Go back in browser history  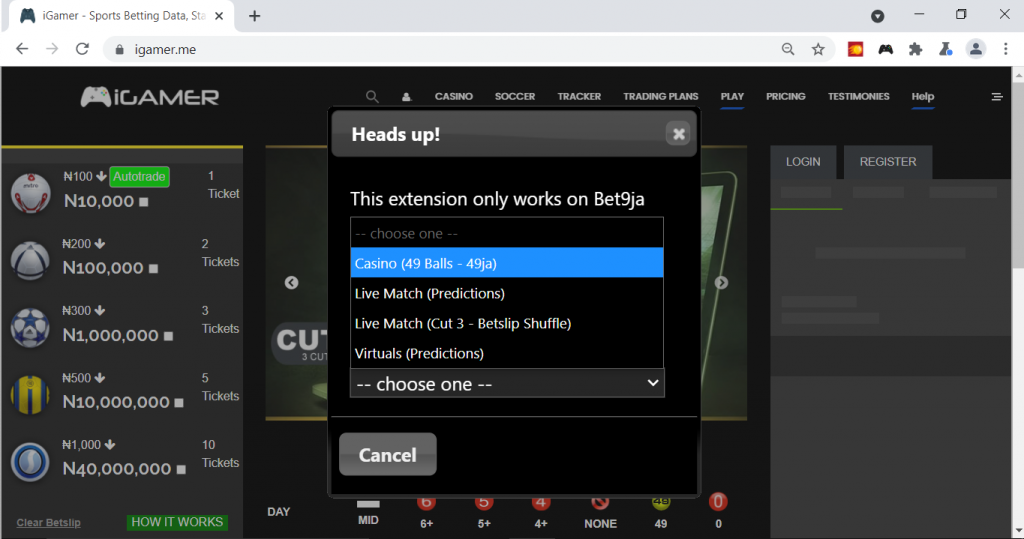(22, 49)
